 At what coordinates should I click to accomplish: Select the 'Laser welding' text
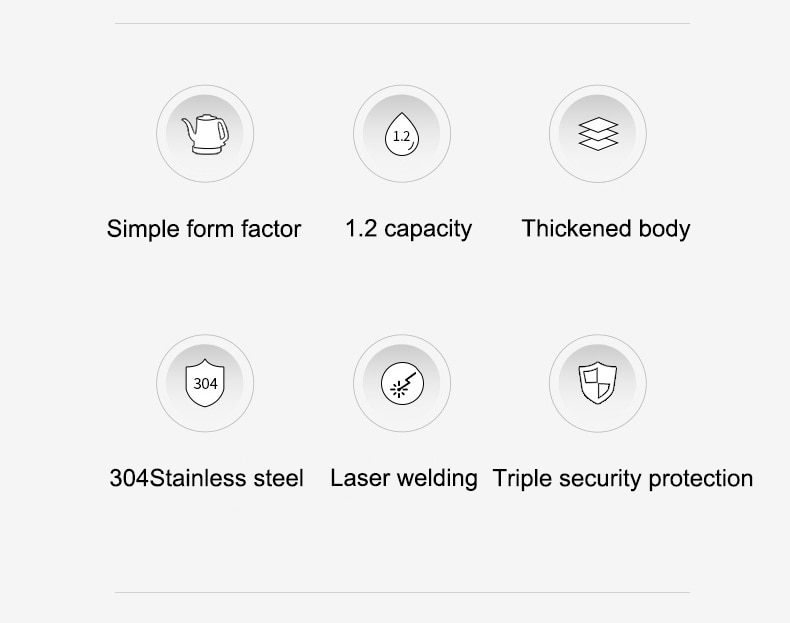click(404, 478)
